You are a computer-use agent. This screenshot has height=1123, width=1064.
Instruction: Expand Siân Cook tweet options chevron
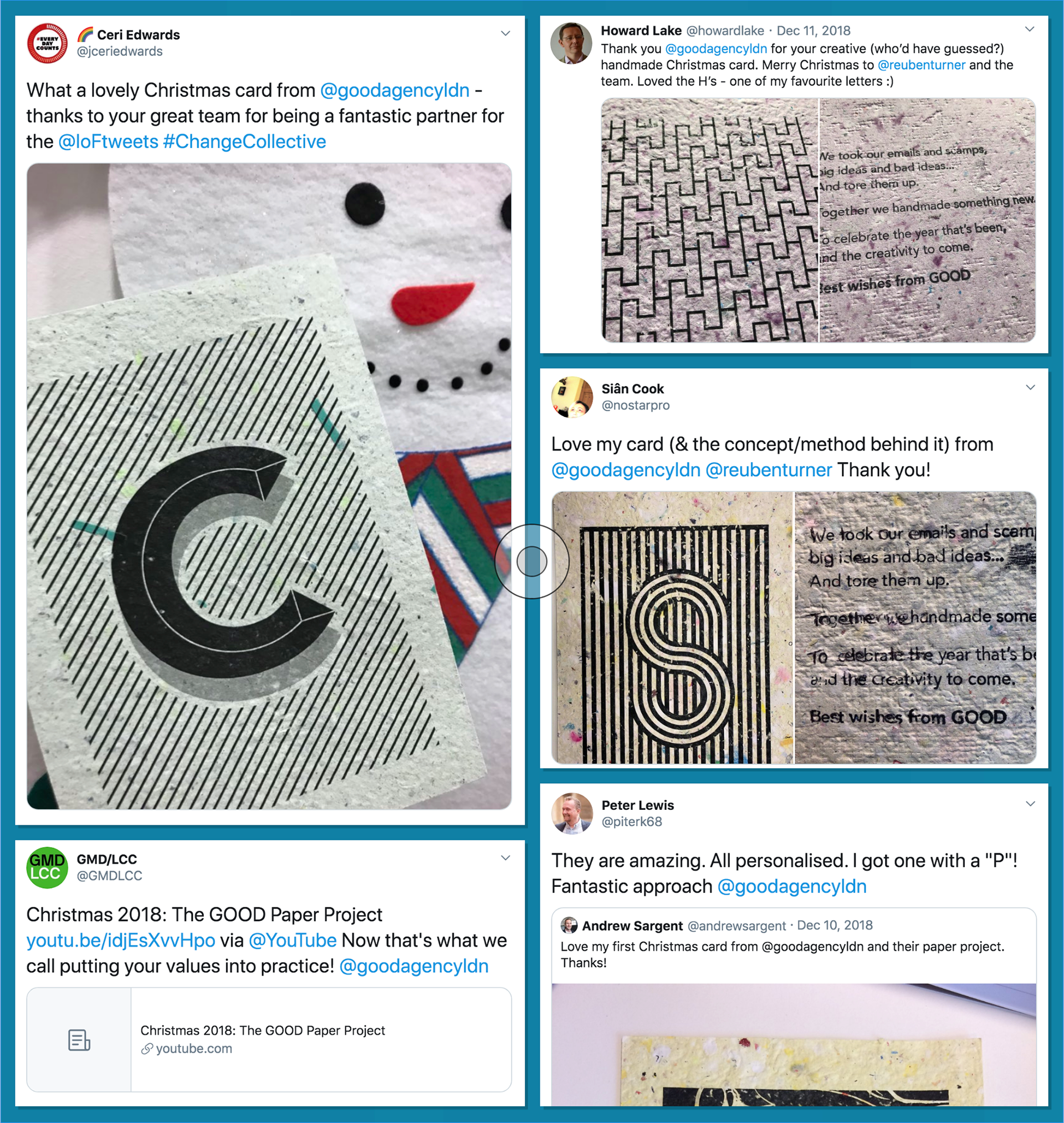pos(1031,387)
